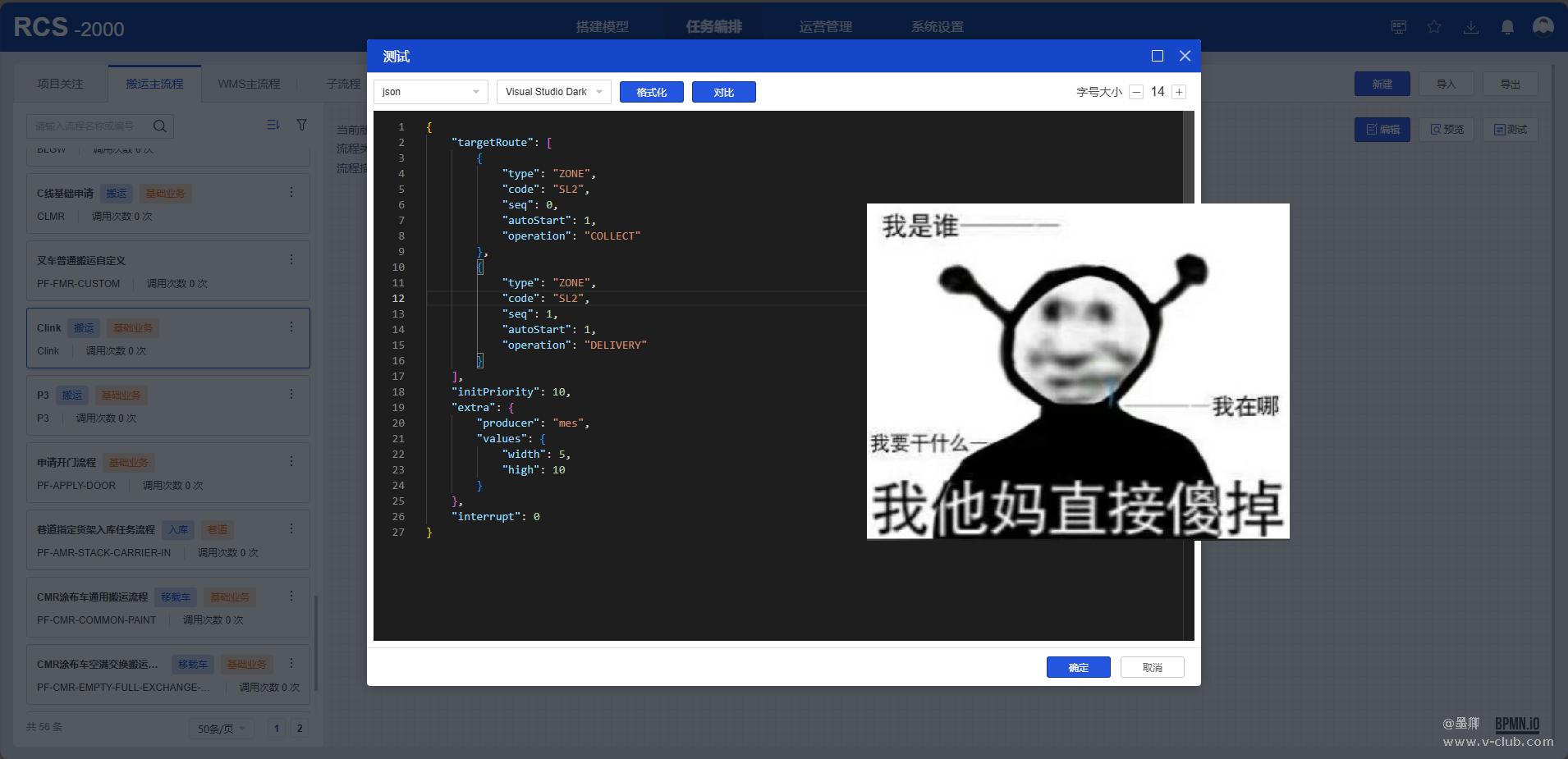Screen dimensions: 1568x759
Task: Click the 导入 button
Action: [1447, 84]
